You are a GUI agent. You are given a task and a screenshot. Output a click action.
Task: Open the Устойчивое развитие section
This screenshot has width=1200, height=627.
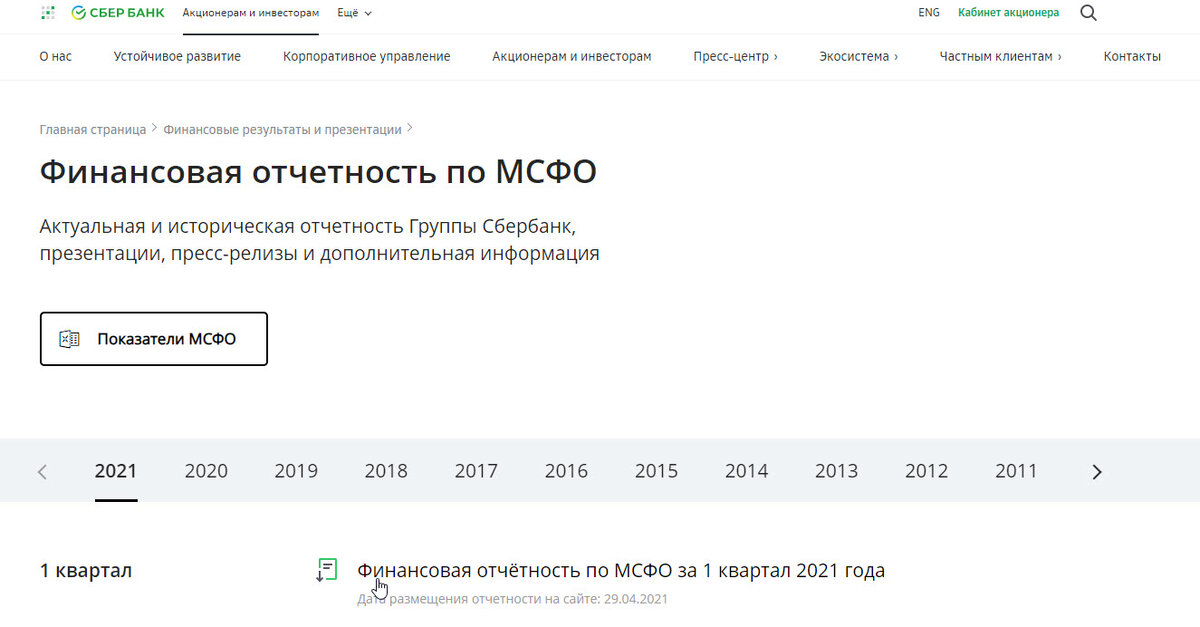click(177, 56)
